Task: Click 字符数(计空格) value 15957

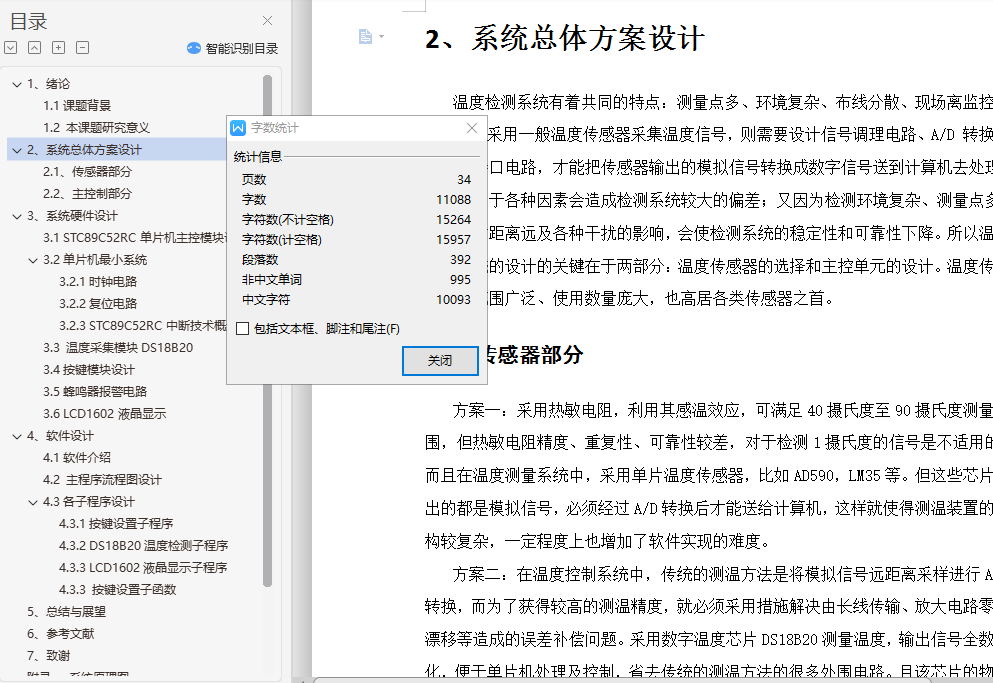Action: [453, 240]
